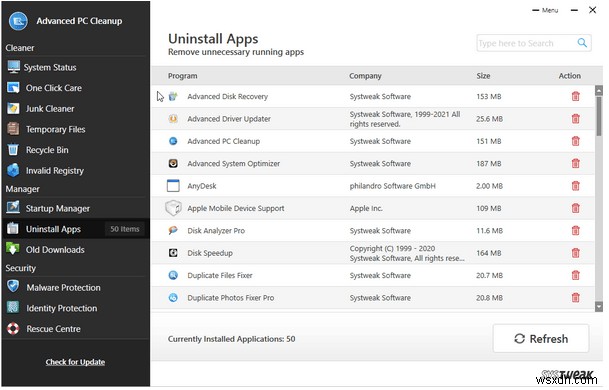
Task: Go to Malware Protection
Action: point(75,287)
